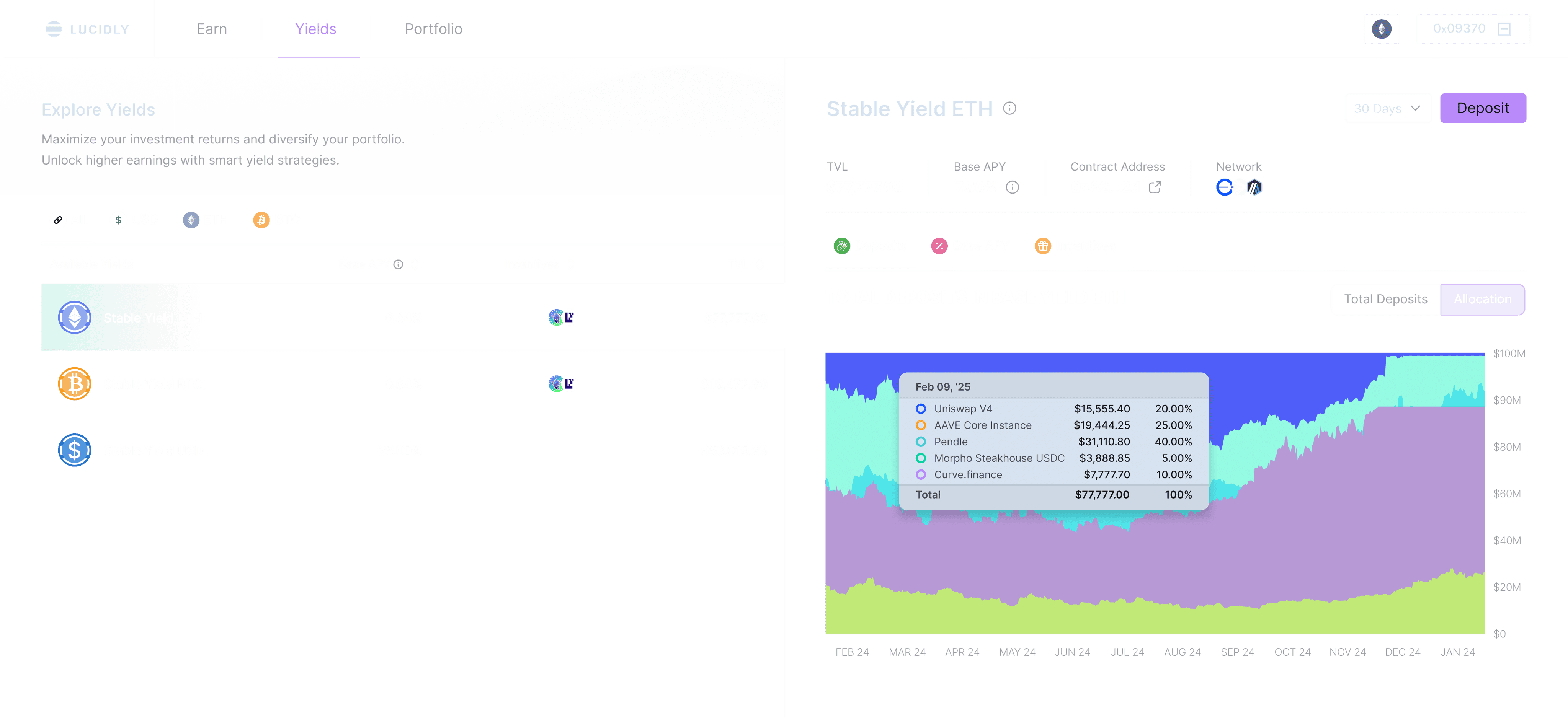
Task: Select the dollar sign USD filter
Action: tap(118, 220)
